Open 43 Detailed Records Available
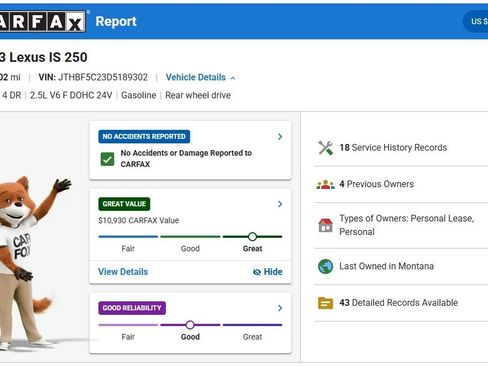Image resolution: width=488 pixels, height=366 pixels. coord(401,303)
